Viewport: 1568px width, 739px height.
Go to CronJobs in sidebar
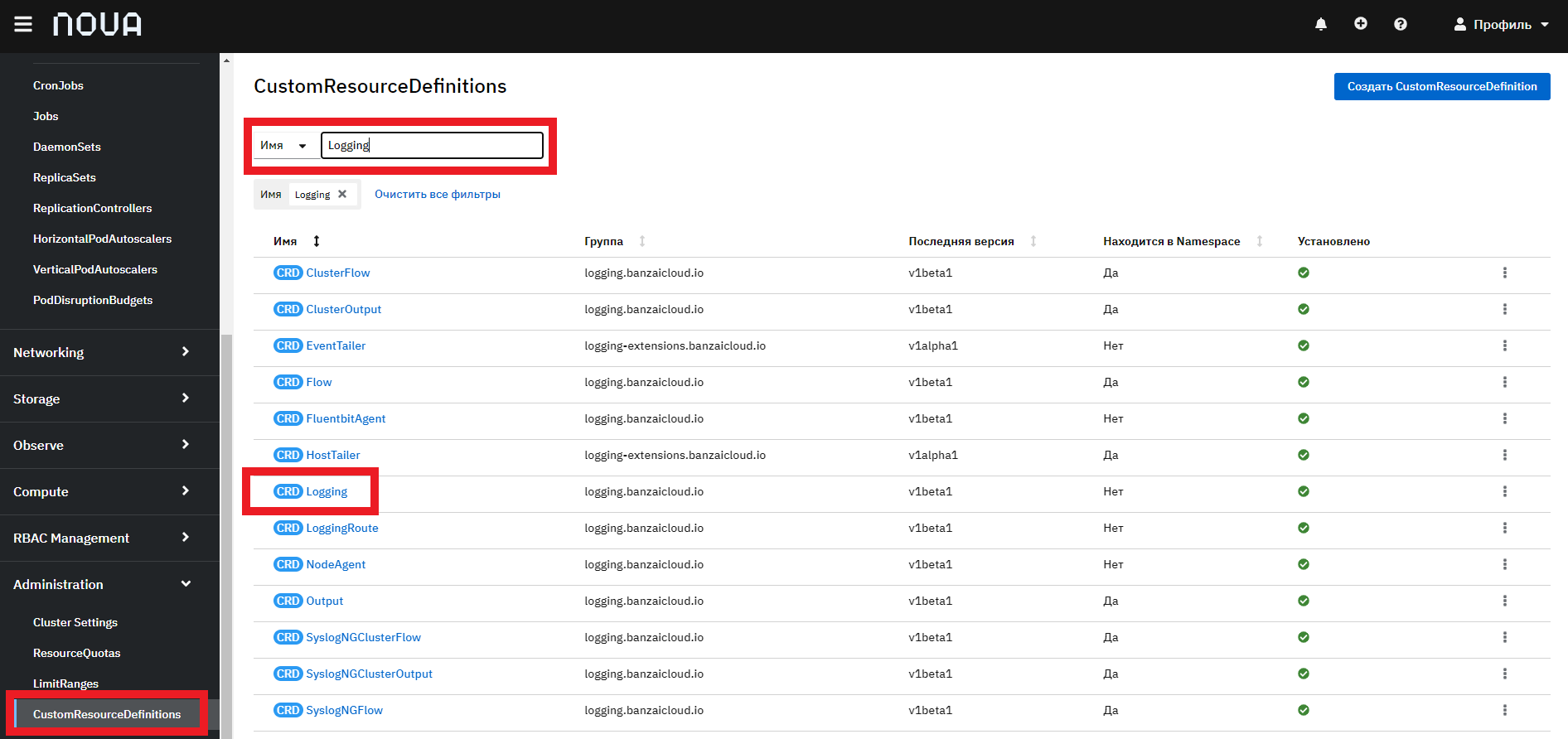58,85
